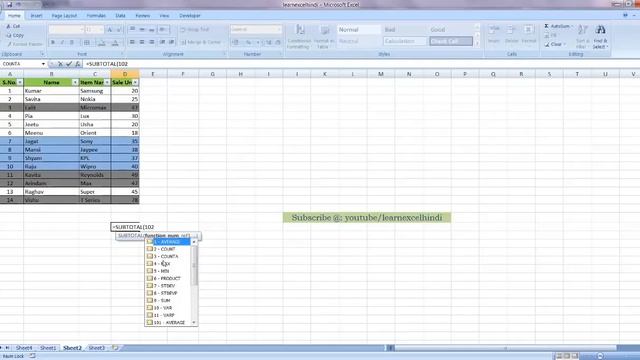640x360 pixels.
Task: Click the Decrease Font Size icon
Action: [119, 29]
